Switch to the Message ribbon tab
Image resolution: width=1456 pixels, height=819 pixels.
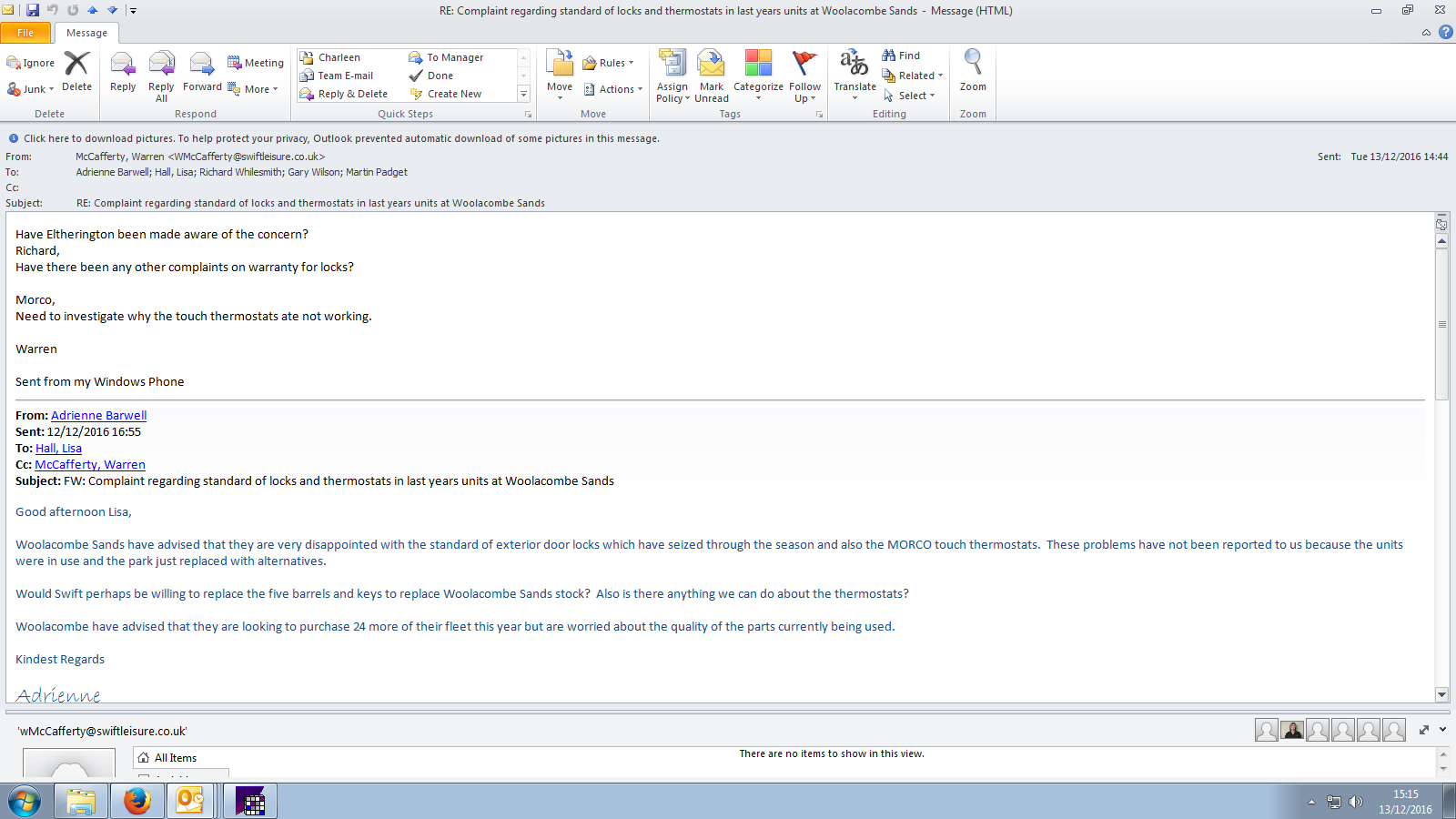tap(86, 33)
